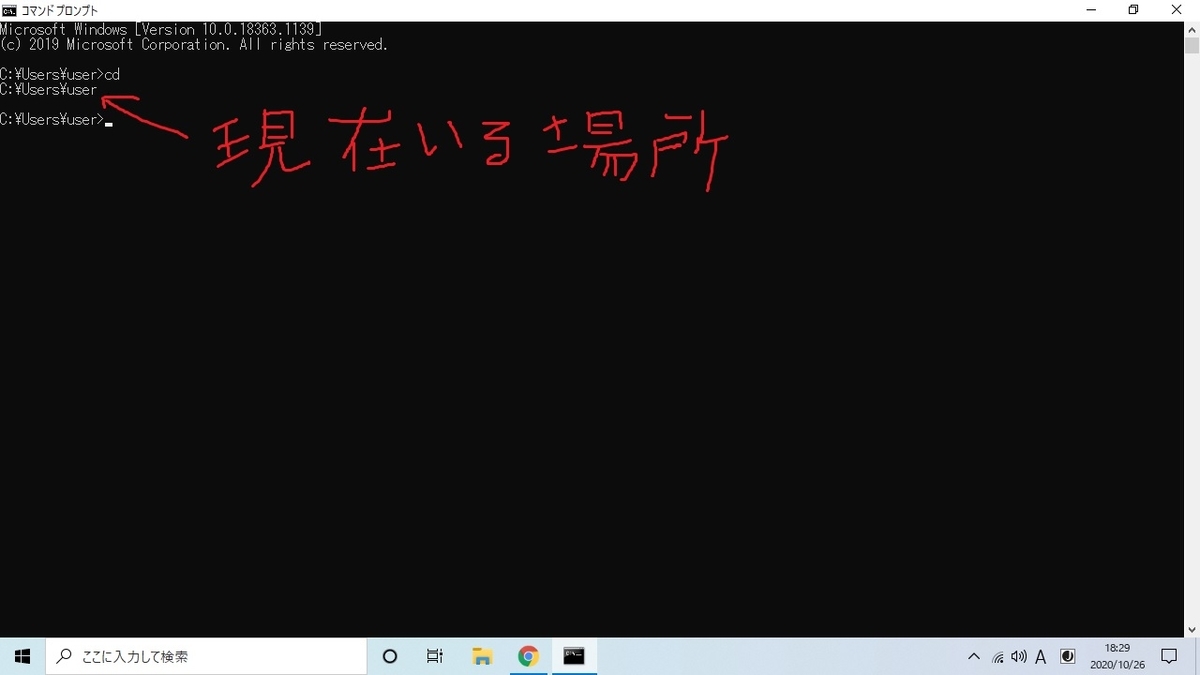Screen dimensions: 1200x675
Task: Focus the taskbar search box
Action: click(x=205, y=656)
